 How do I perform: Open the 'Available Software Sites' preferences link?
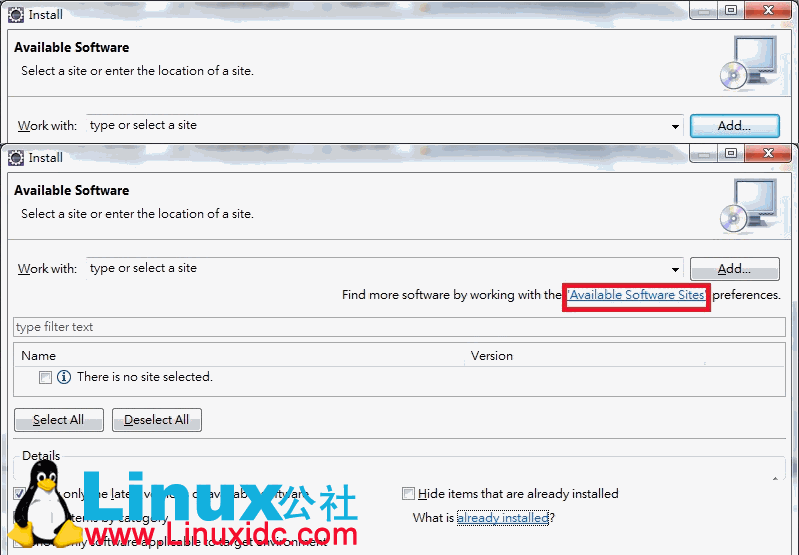tap(637, 296)
